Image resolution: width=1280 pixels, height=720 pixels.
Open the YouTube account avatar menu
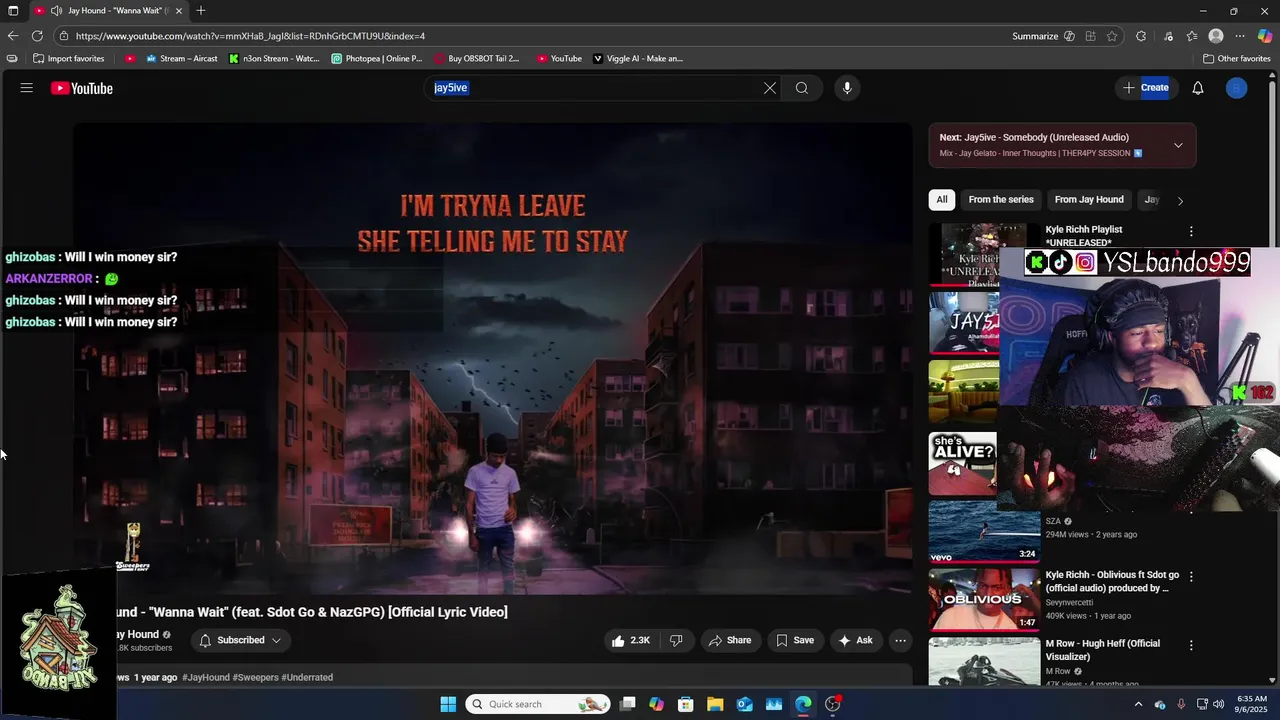1237,88
